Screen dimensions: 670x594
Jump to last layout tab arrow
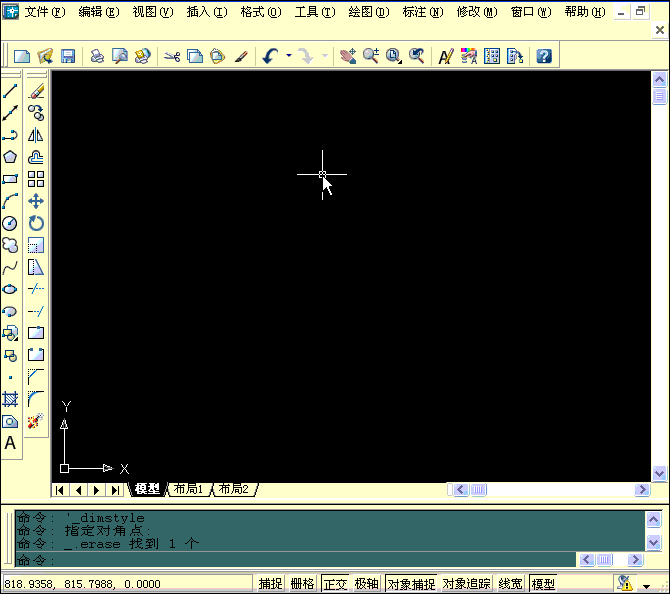pyautogui.click(x=115, y=490)
